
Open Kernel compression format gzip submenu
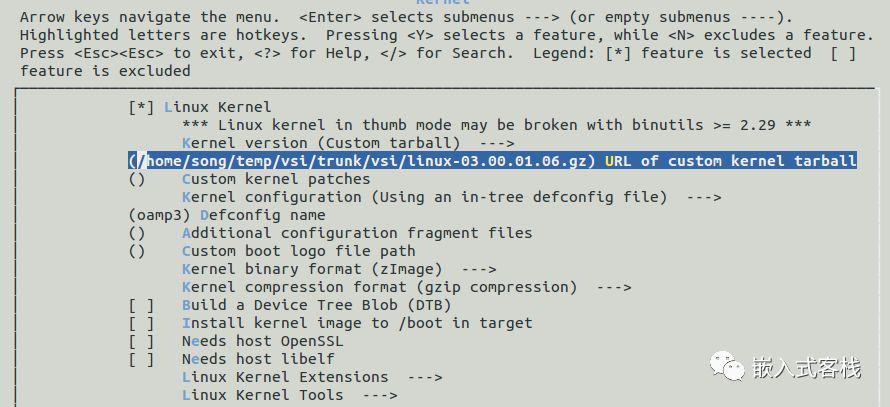click(406, 287)
